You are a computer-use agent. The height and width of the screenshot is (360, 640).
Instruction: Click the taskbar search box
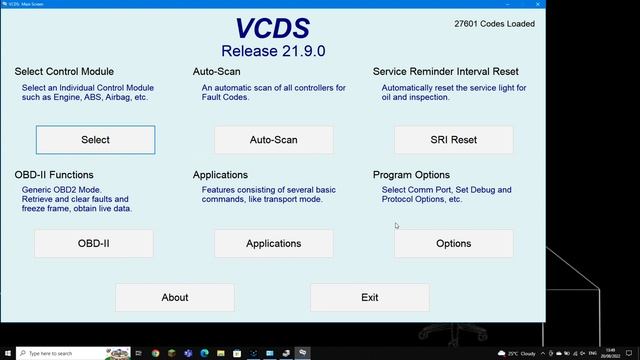click(73, 353)
